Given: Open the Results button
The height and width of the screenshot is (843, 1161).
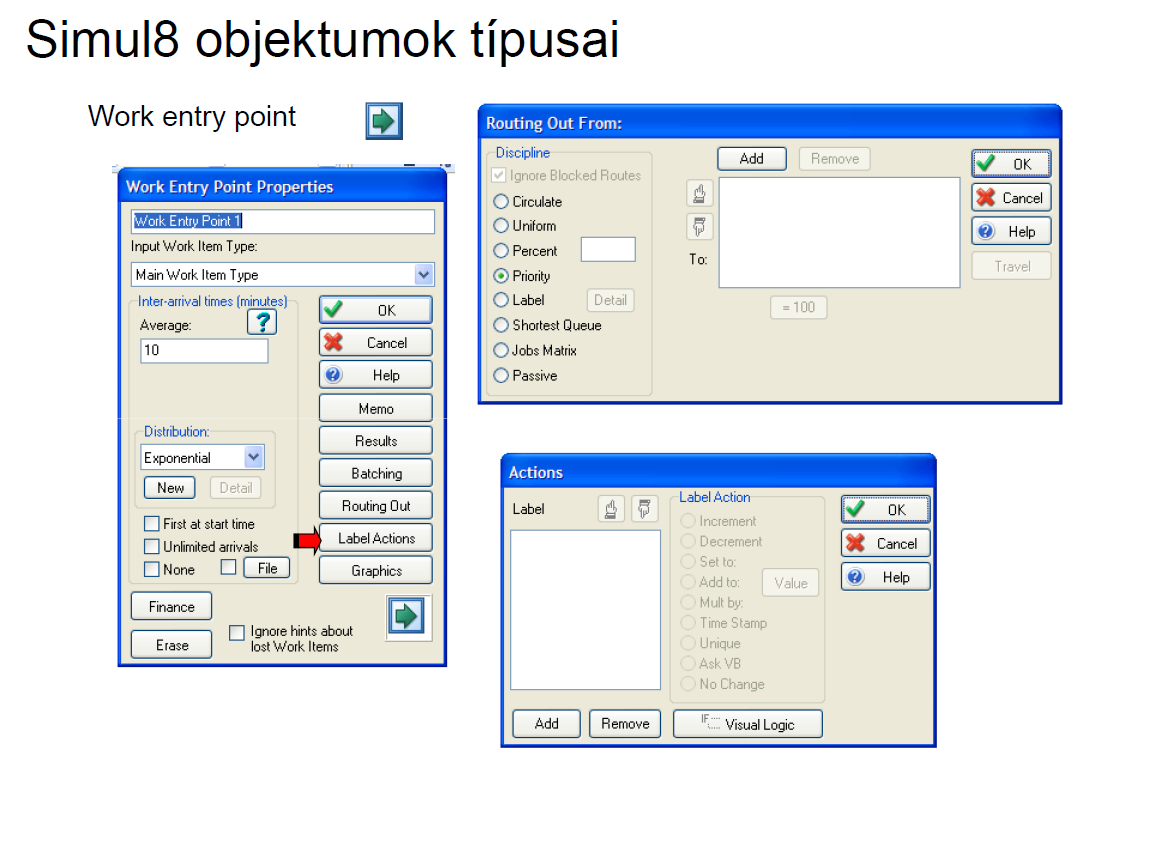Looking at the screenshot, I should tap(375, 441).
